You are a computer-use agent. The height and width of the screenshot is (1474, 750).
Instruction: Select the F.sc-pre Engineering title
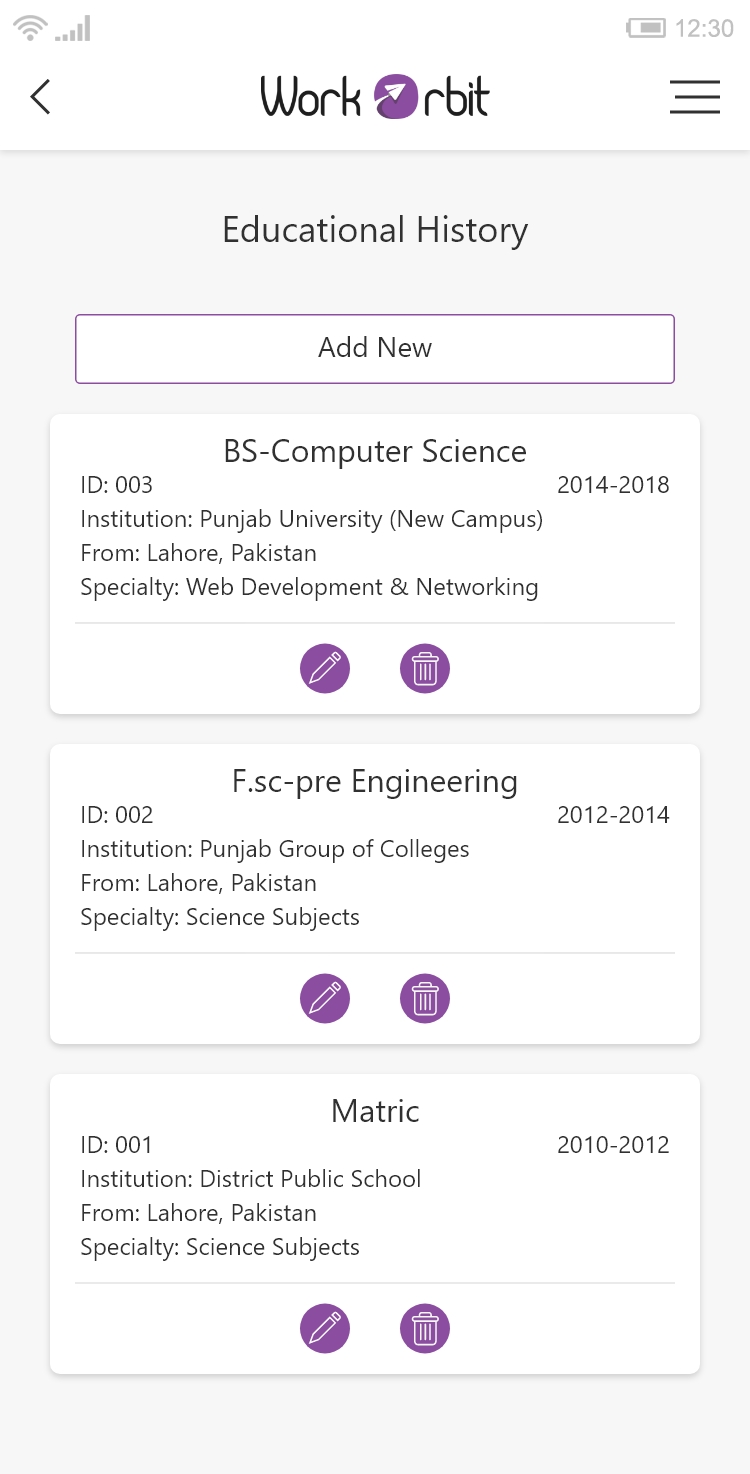375,781
